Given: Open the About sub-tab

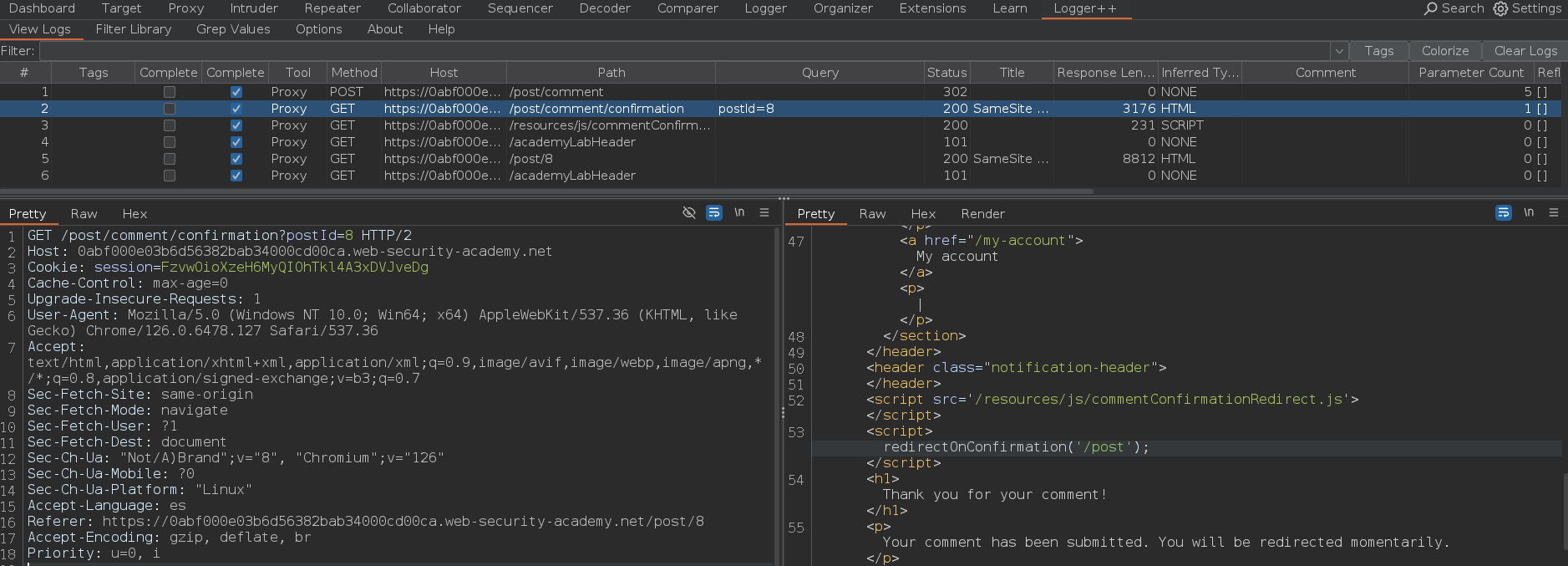Looking at the screenshot, I should point(385,29).
